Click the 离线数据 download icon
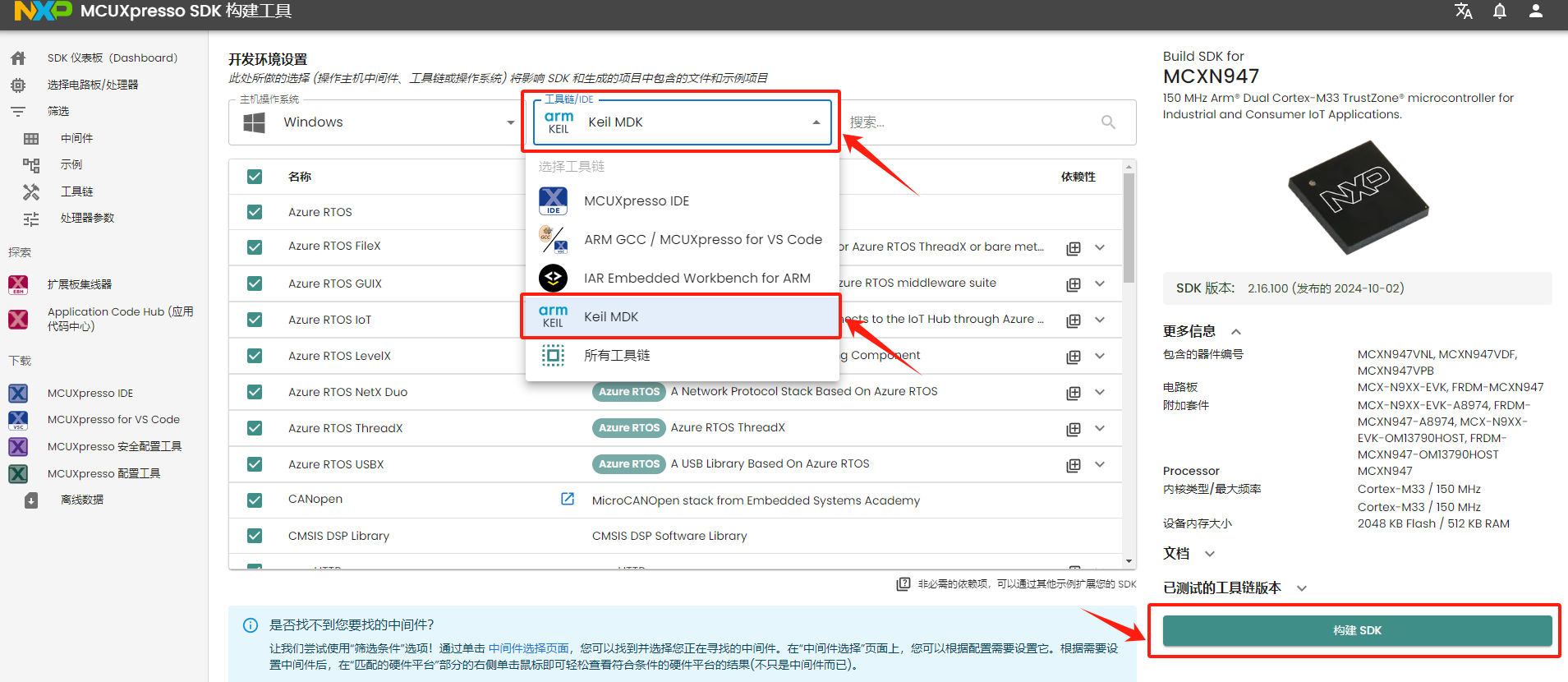1568x682 pixels. tap(31, 500)
